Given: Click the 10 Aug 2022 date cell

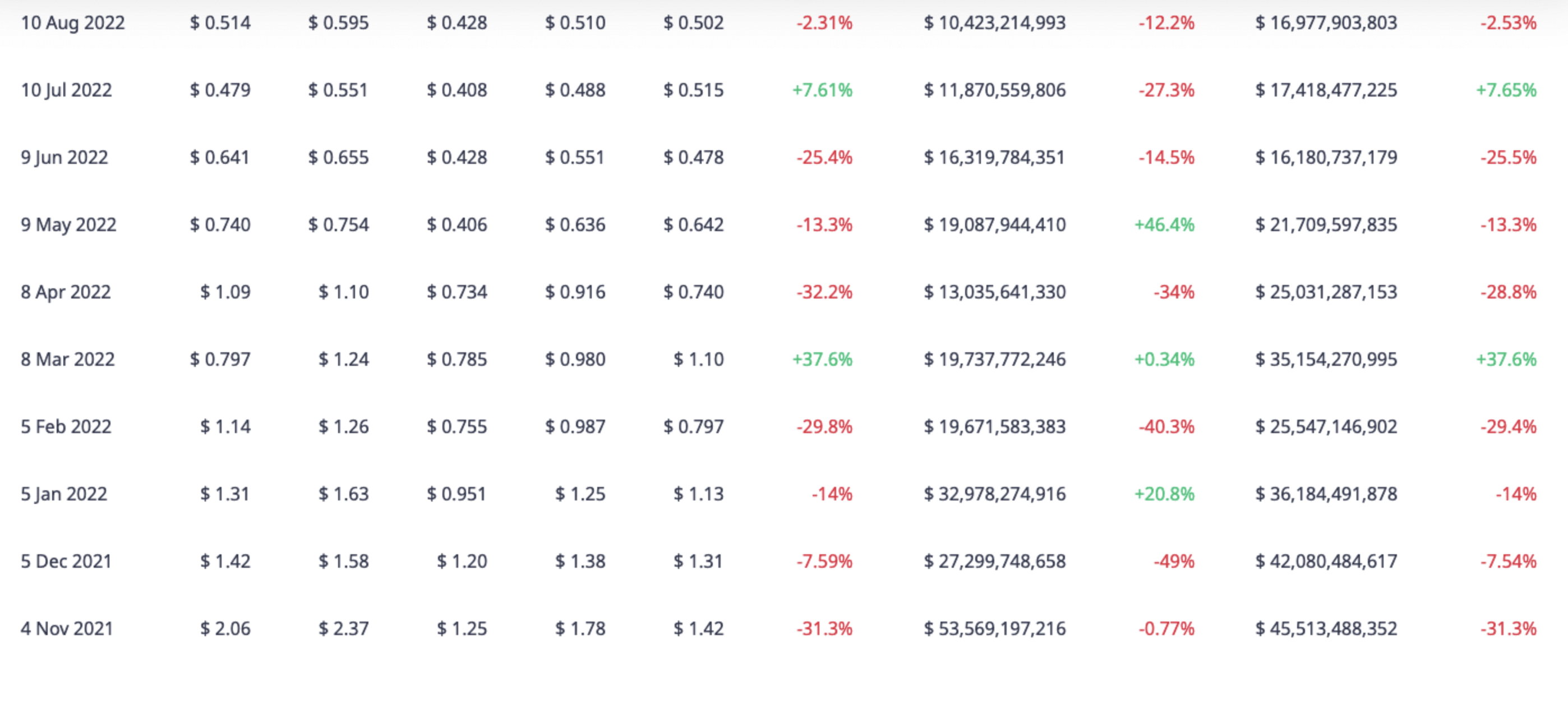Looking at the screenshot, I should (x=72, y=23).
